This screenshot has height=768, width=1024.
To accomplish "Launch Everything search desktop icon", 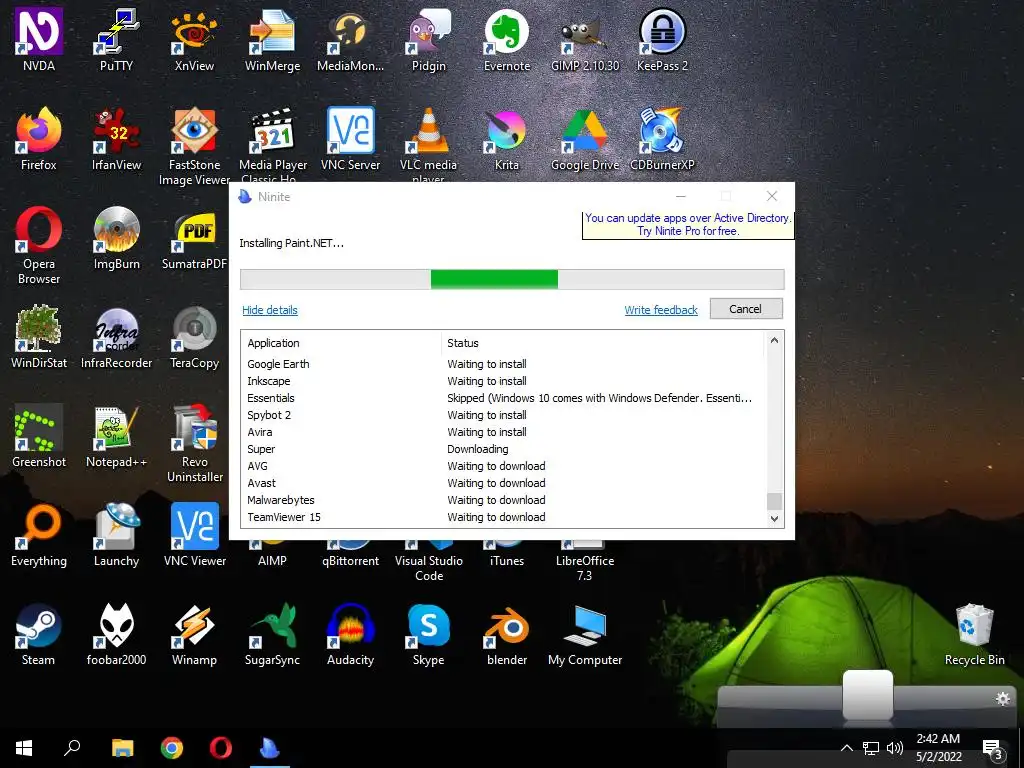I will click(39, 534).
